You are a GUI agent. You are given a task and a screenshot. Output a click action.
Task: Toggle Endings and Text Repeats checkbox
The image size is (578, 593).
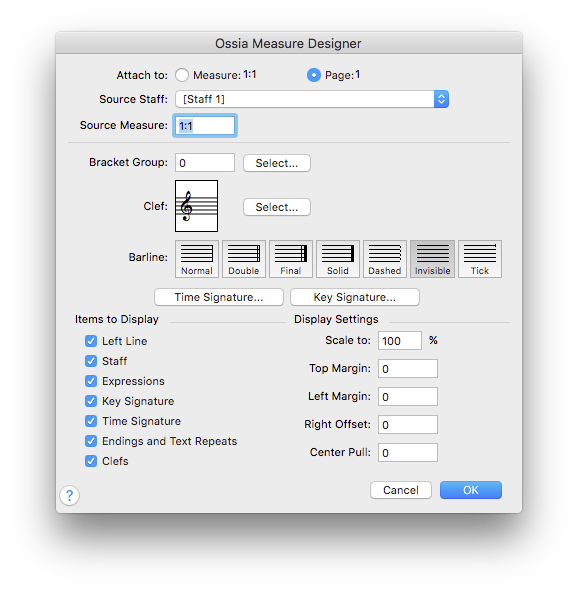click(x=91, y=441)
